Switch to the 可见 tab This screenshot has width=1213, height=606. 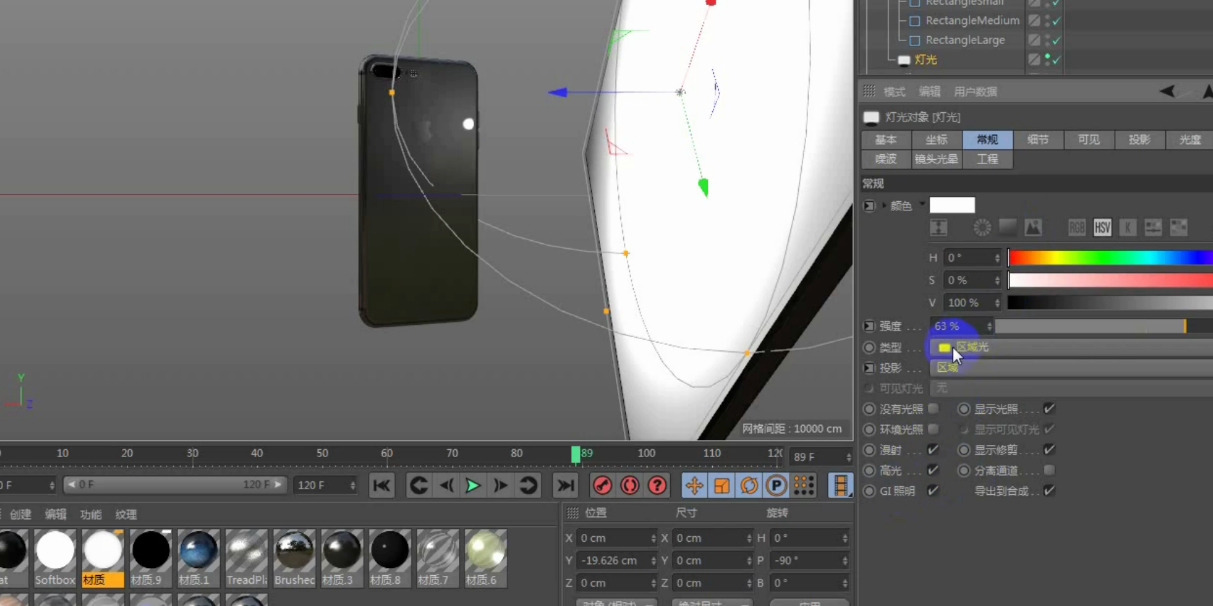1089,140
